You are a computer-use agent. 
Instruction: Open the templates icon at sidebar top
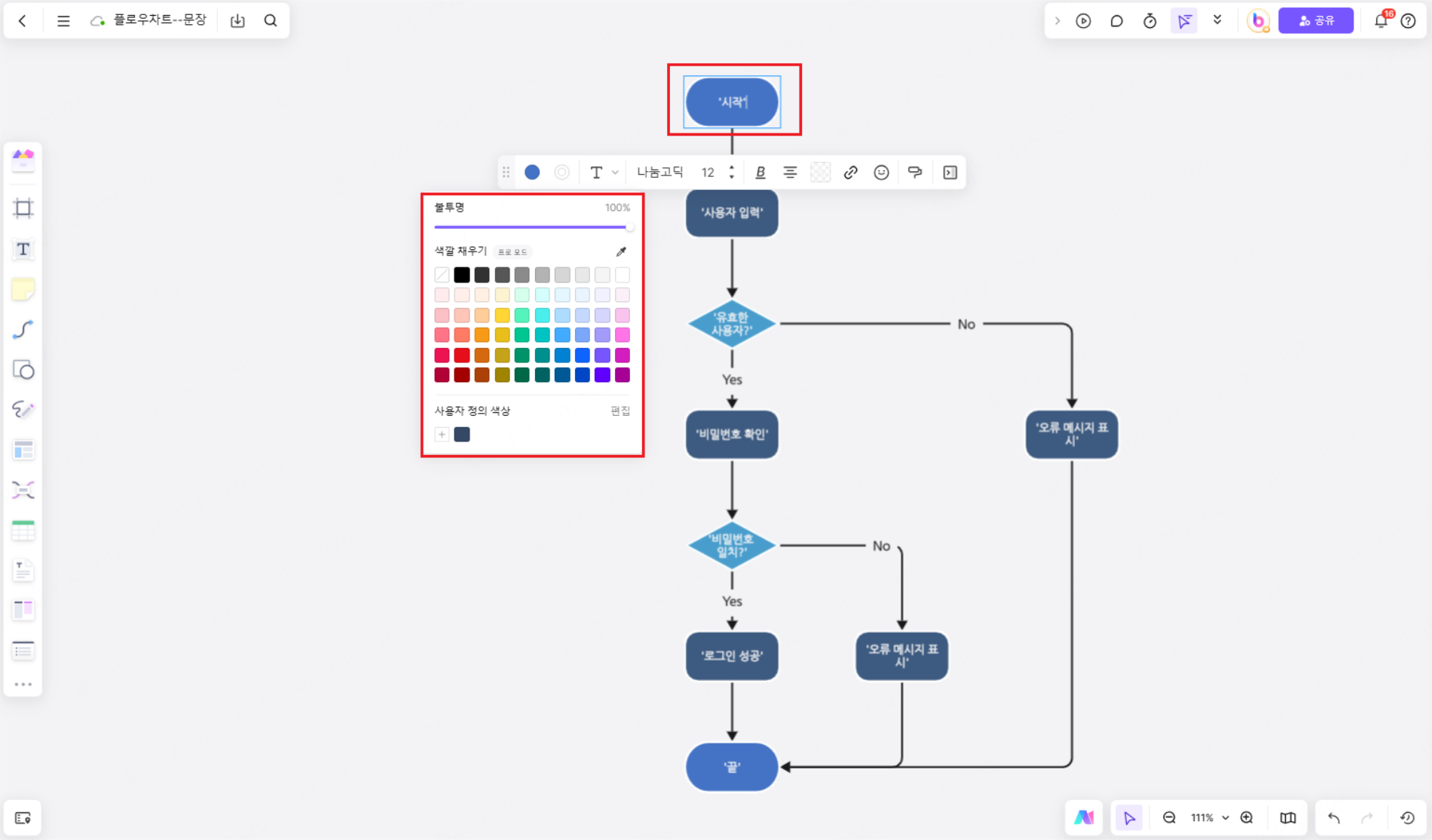[23, 160]
